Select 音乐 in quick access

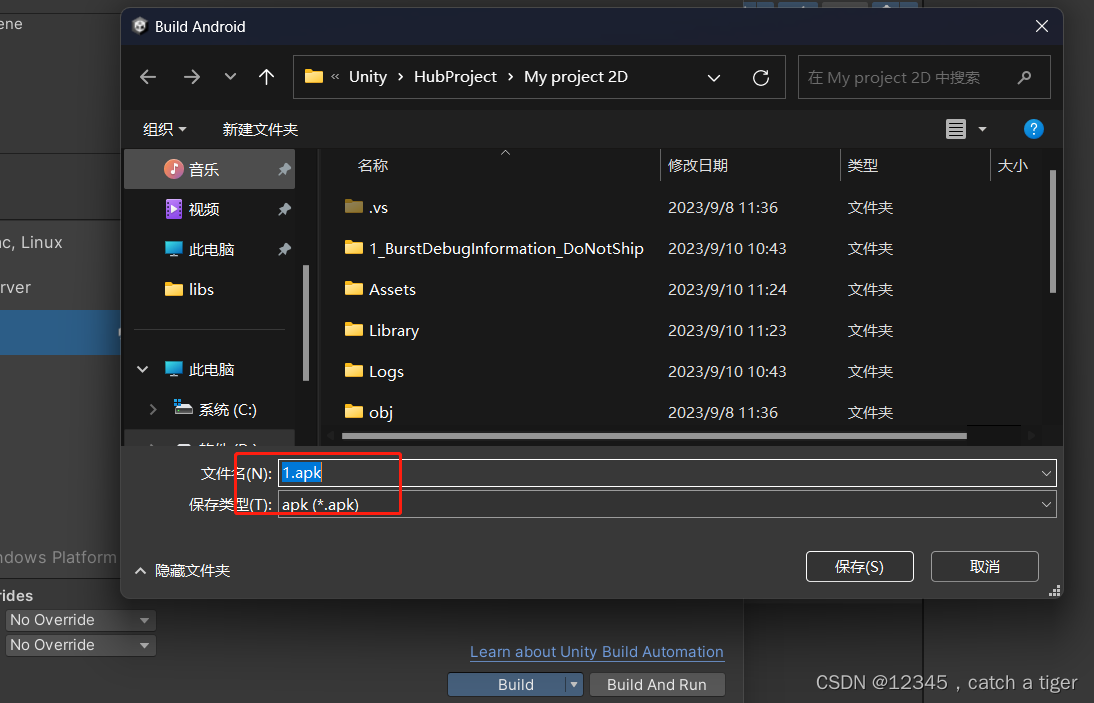(x=209, y=169)
